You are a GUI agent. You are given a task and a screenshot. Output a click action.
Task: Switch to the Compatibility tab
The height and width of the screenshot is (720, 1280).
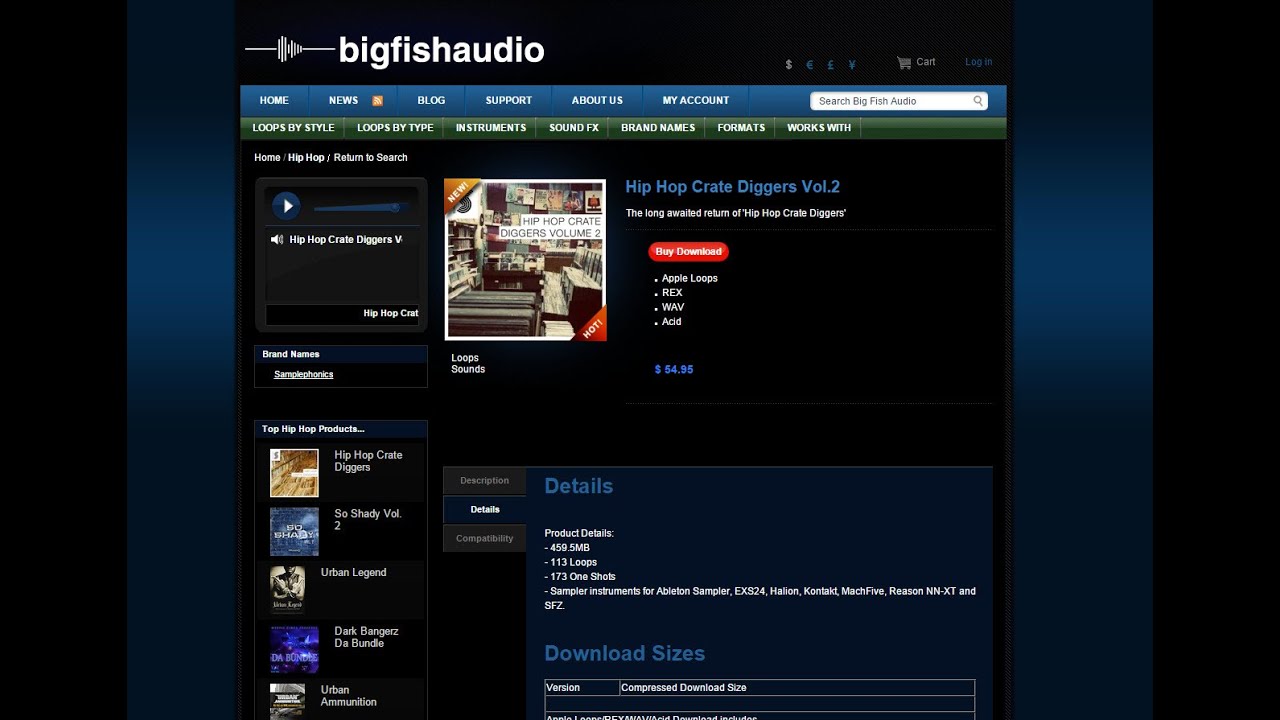(484, 539)
